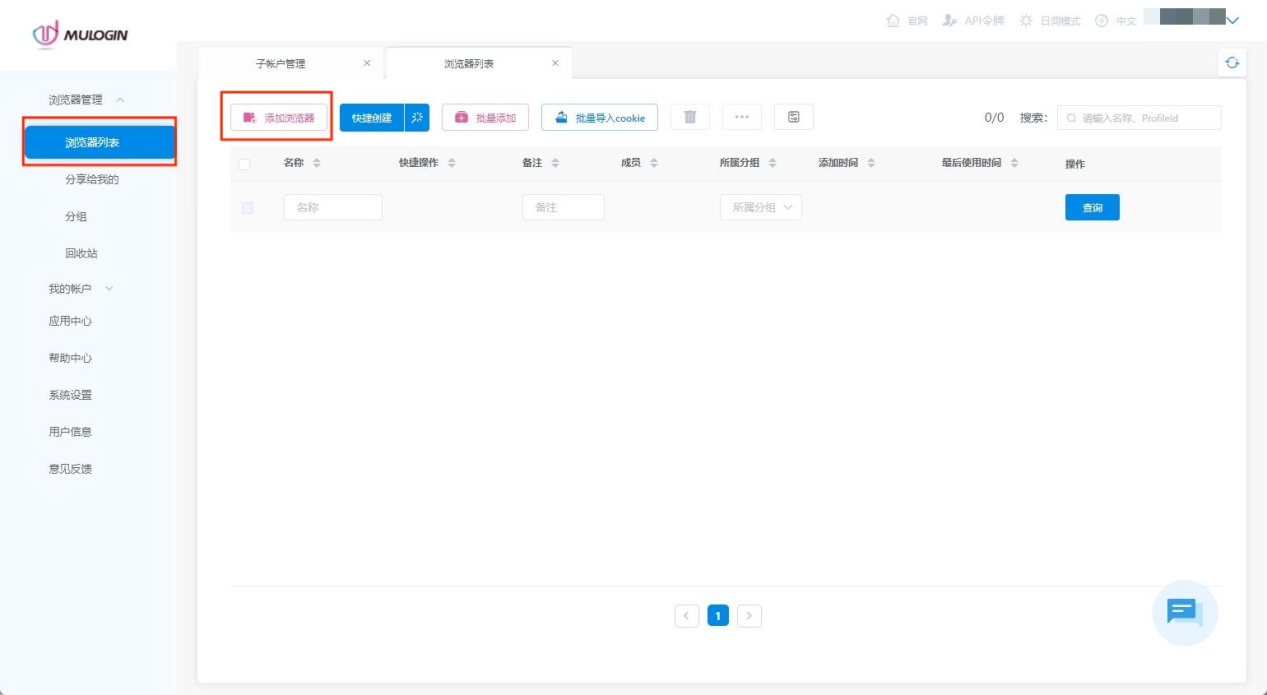
Task: Open 回收站 in the sidebar
Action: (82, 254)
